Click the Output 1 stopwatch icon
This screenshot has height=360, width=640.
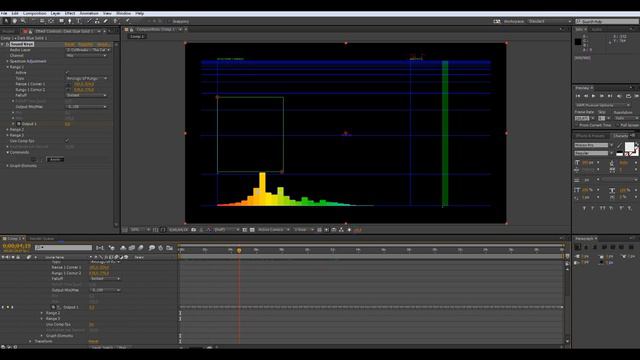[19, 124]
